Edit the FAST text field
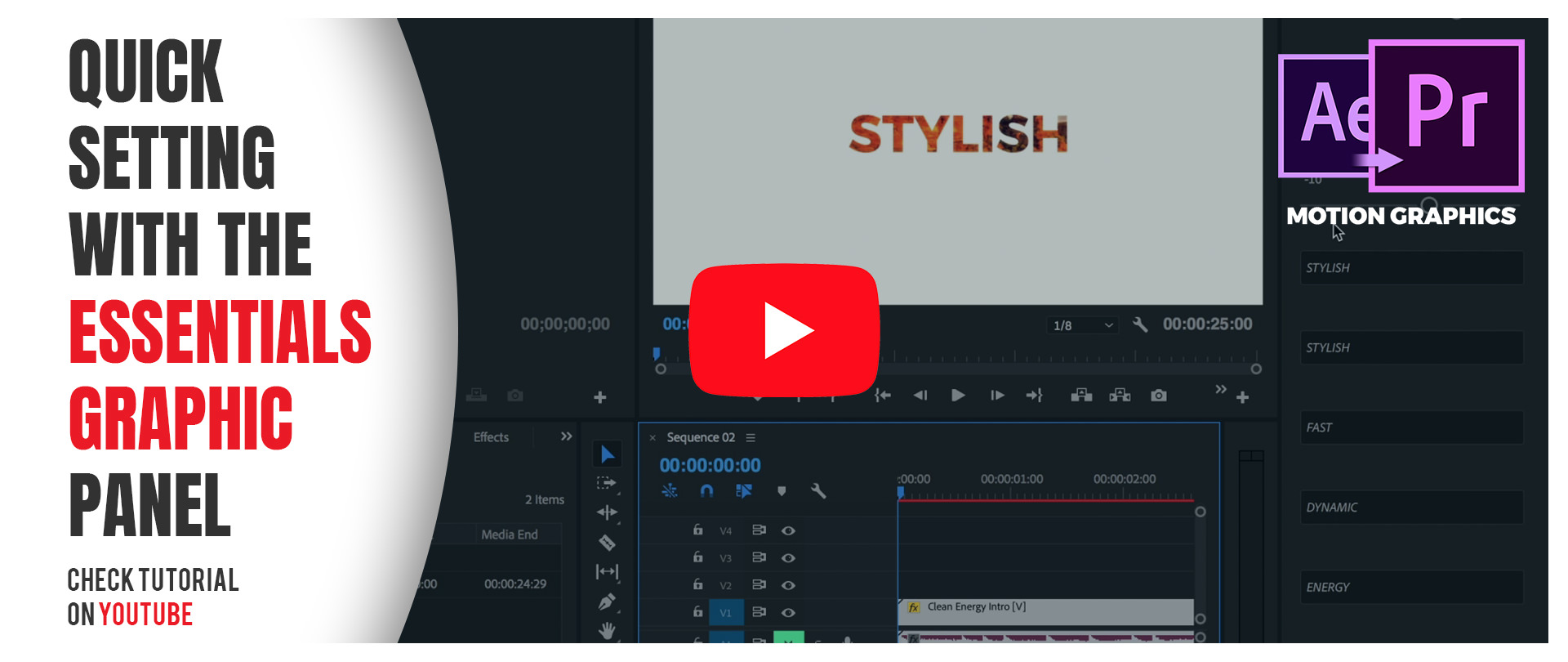 [1412, 427]
